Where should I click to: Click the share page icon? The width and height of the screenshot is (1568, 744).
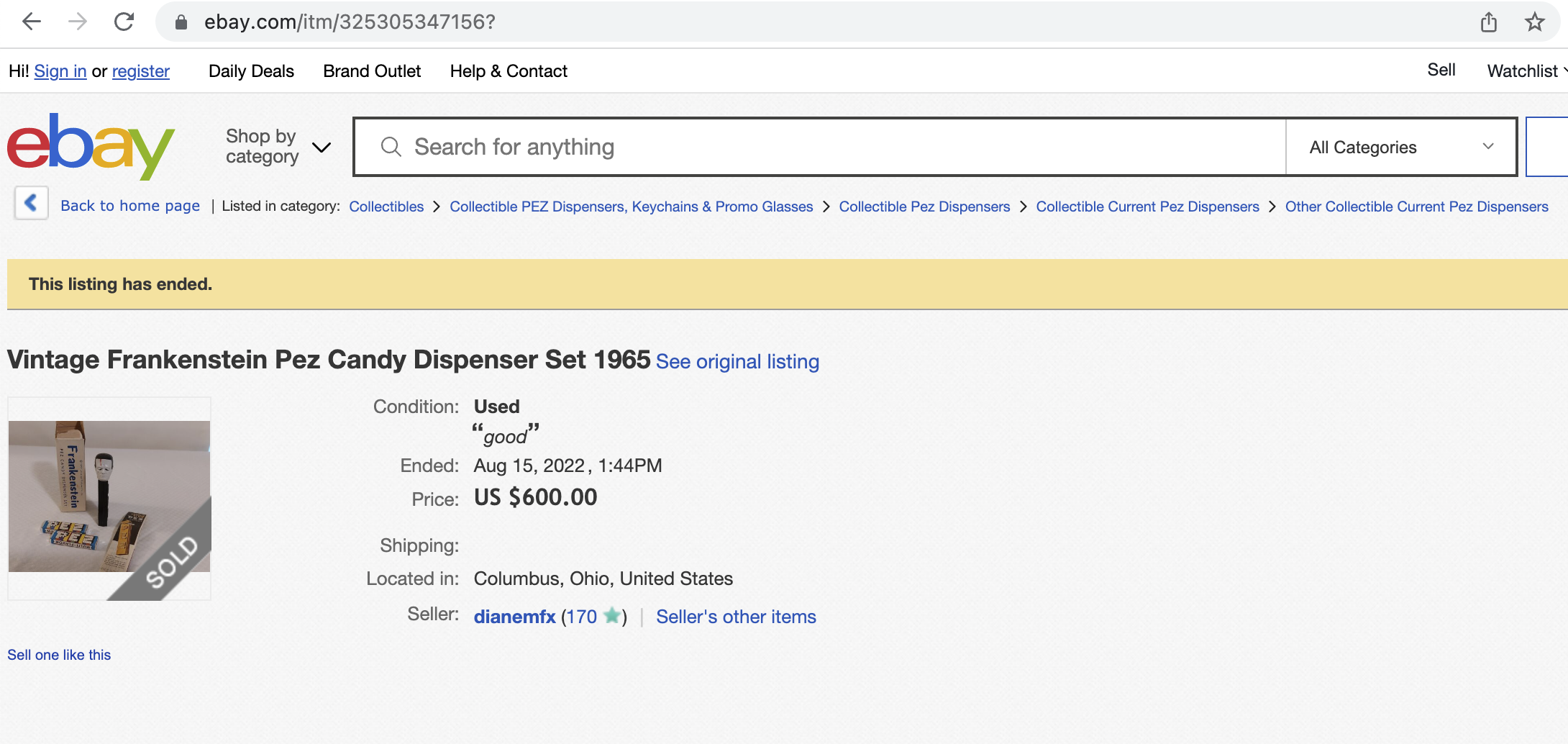(x=1489, y=22)
